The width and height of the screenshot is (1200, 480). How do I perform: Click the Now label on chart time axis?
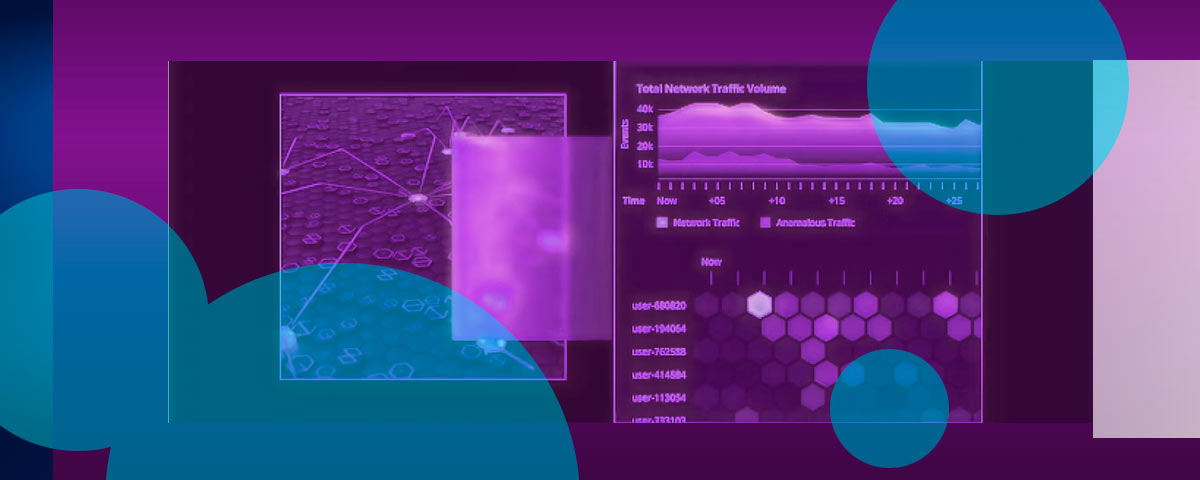(x=666, y=201)
